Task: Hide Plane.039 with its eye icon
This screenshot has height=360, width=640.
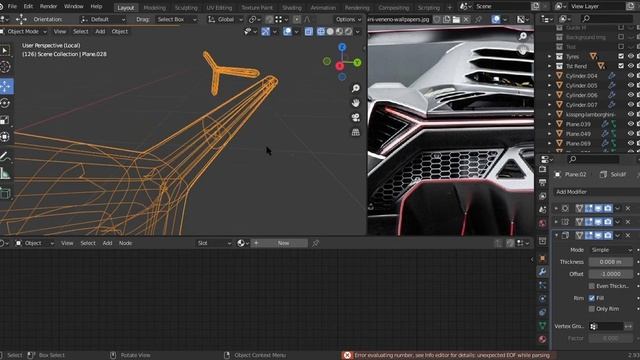Action: [631, 124]
